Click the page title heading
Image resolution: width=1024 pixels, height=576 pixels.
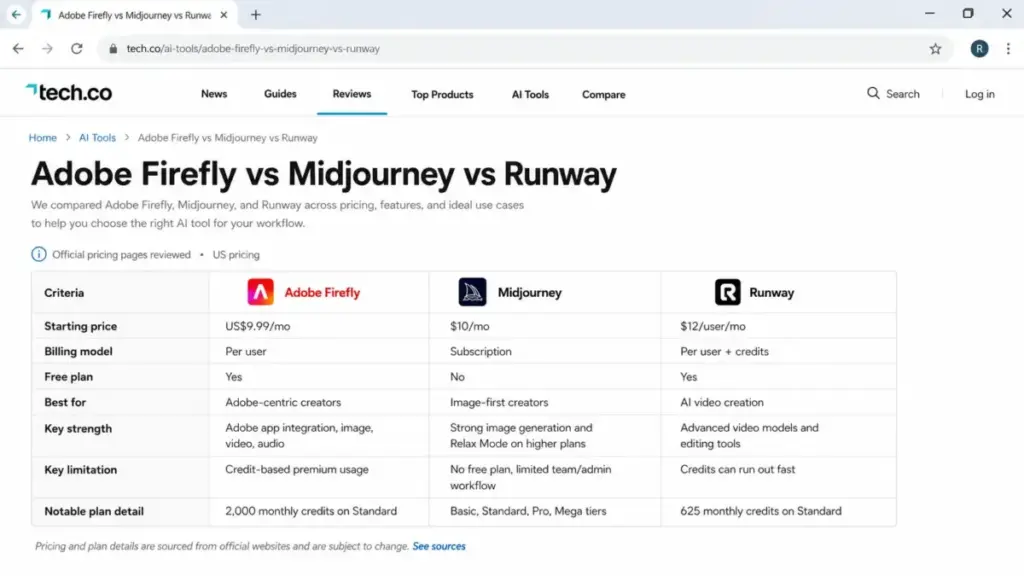pos(324,174)
